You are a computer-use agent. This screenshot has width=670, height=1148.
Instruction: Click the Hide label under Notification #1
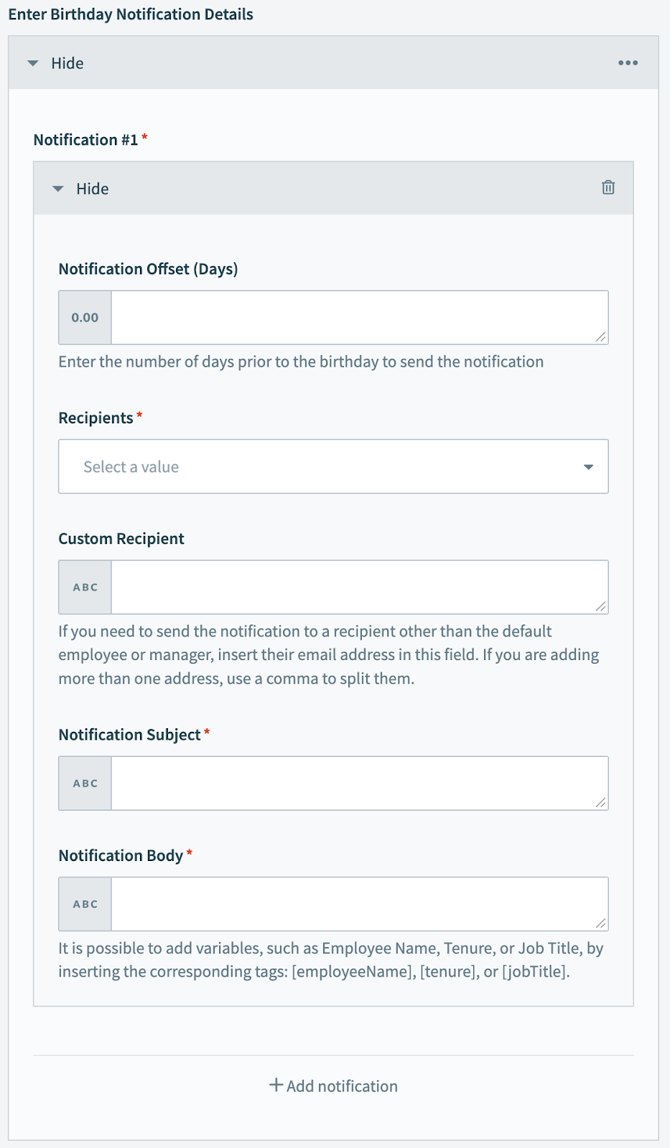pos(92,189)
